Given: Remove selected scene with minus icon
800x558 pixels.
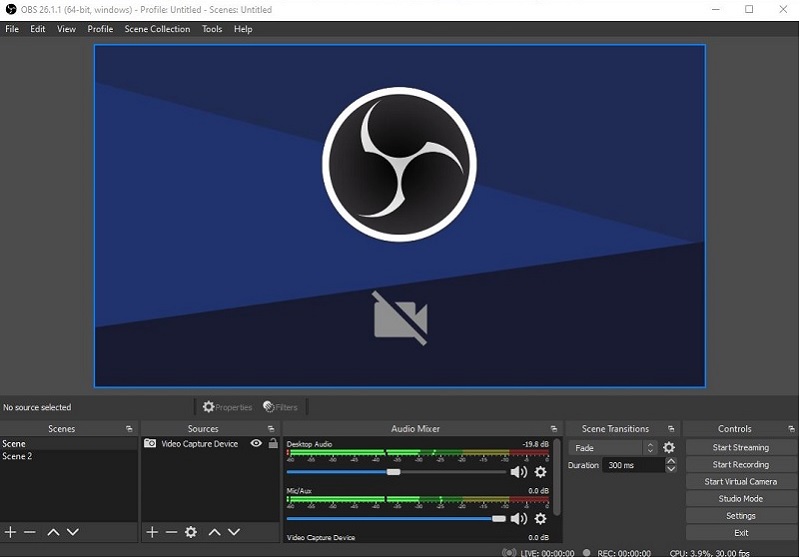Looking at the screenshot, I should (30, 532).
